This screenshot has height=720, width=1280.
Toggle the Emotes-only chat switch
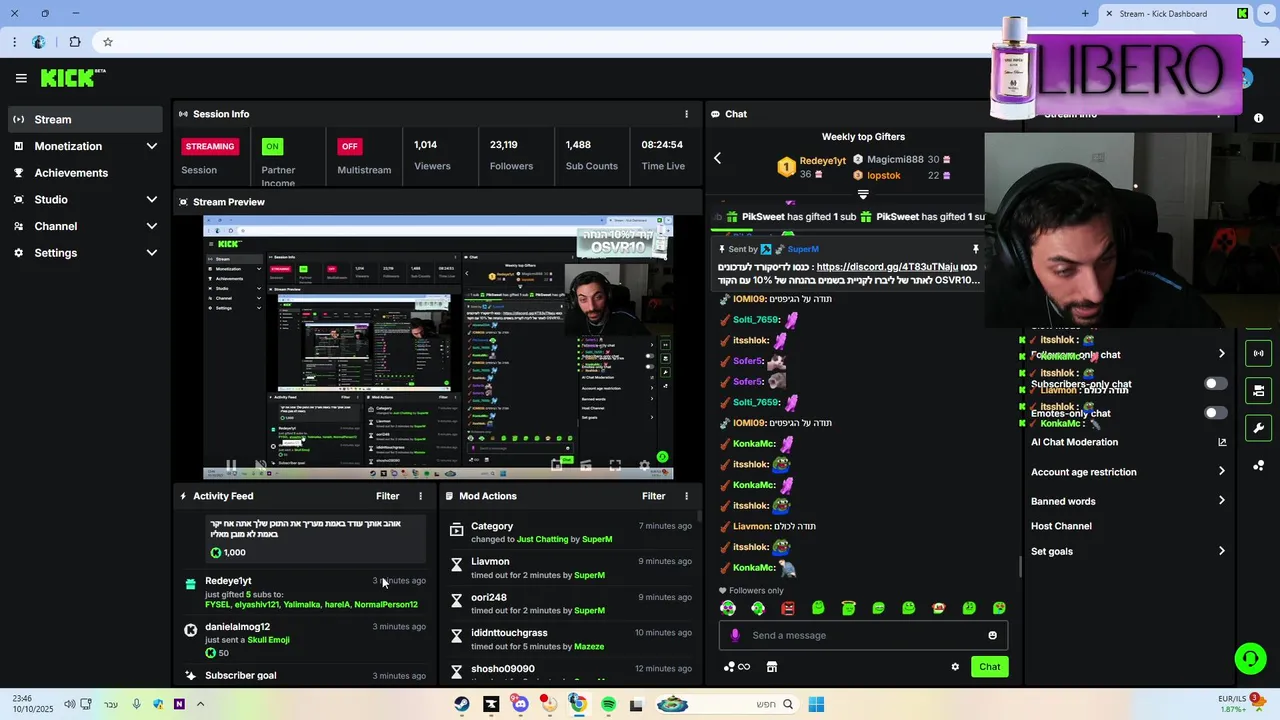(x=1215, y=413)
